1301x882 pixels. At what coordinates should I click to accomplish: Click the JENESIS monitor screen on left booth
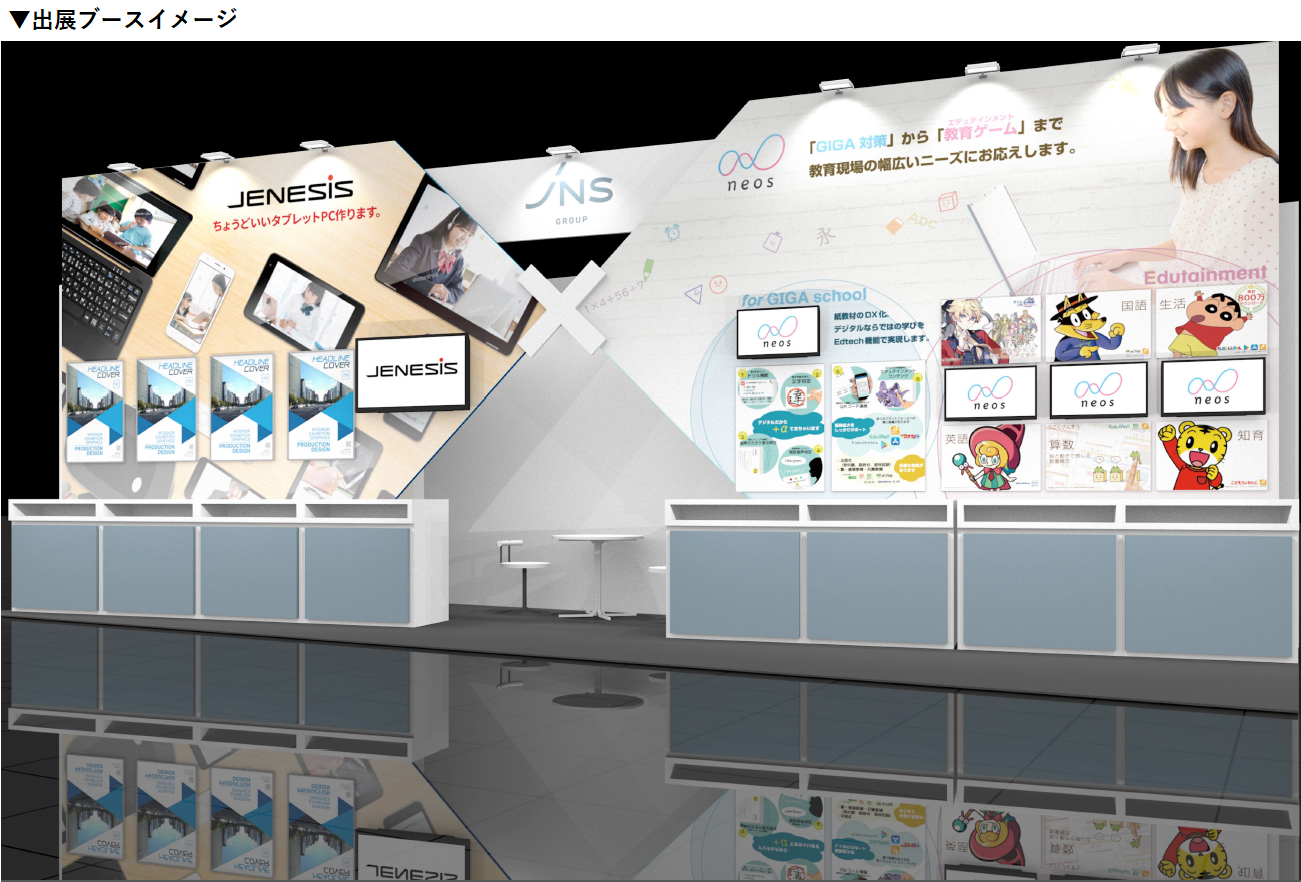pyautogui.click(x=412, y=372)
